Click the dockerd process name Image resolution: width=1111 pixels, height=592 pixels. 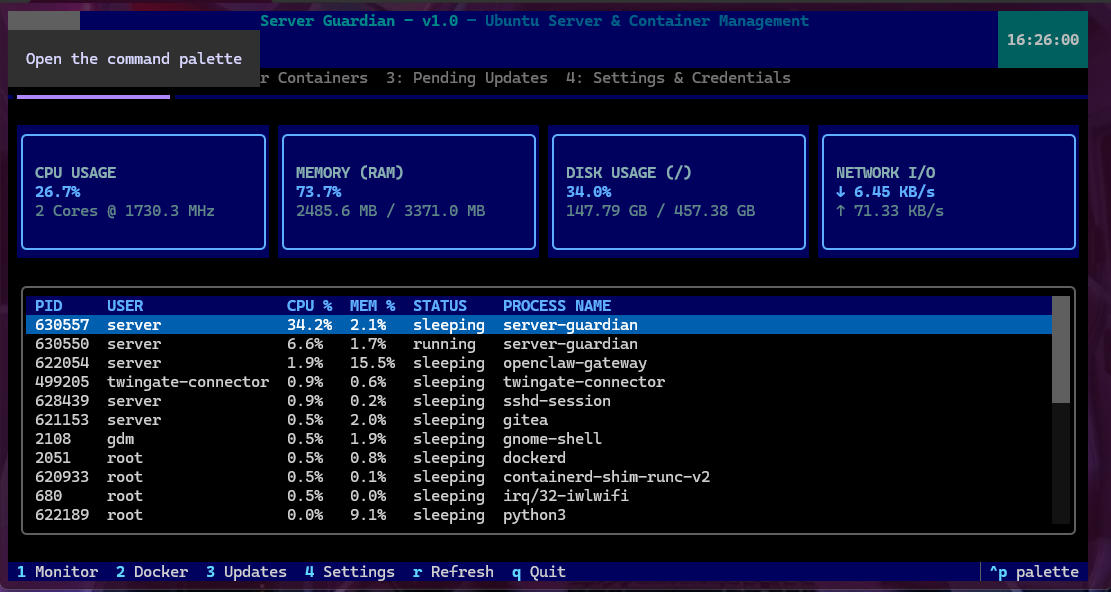534,458
